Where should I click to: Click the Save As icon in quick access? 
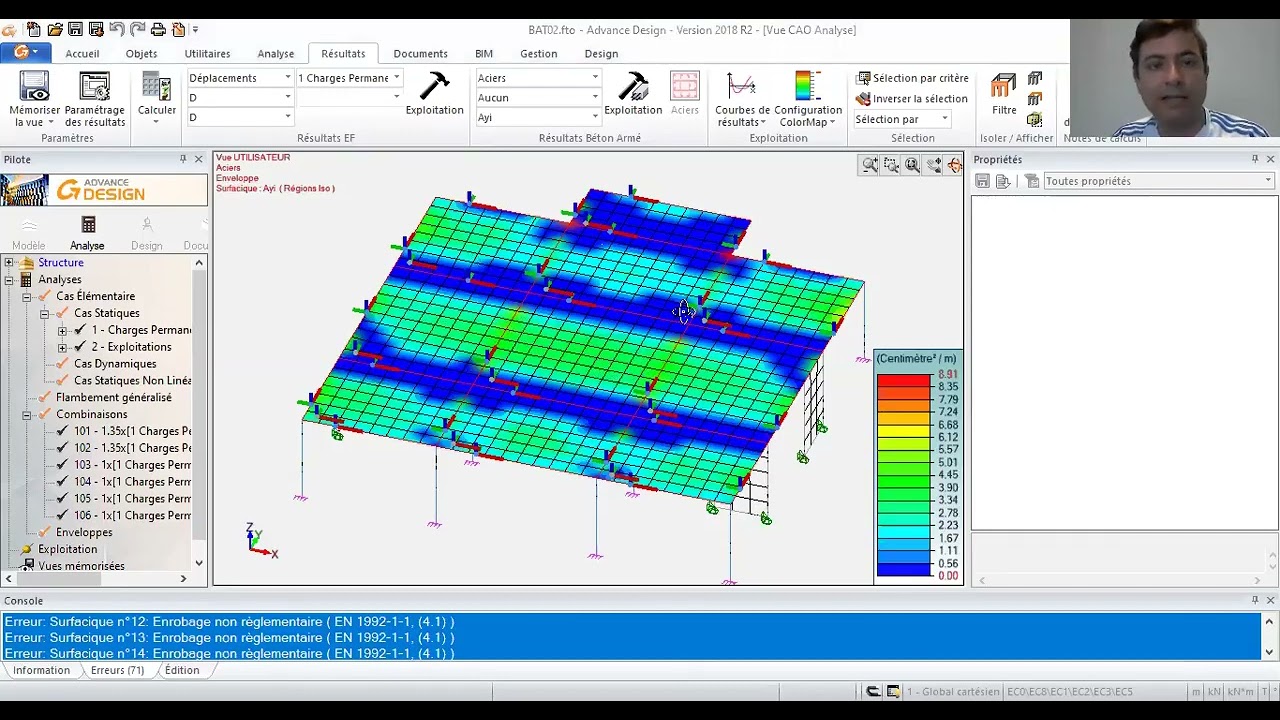click(96, 30)
